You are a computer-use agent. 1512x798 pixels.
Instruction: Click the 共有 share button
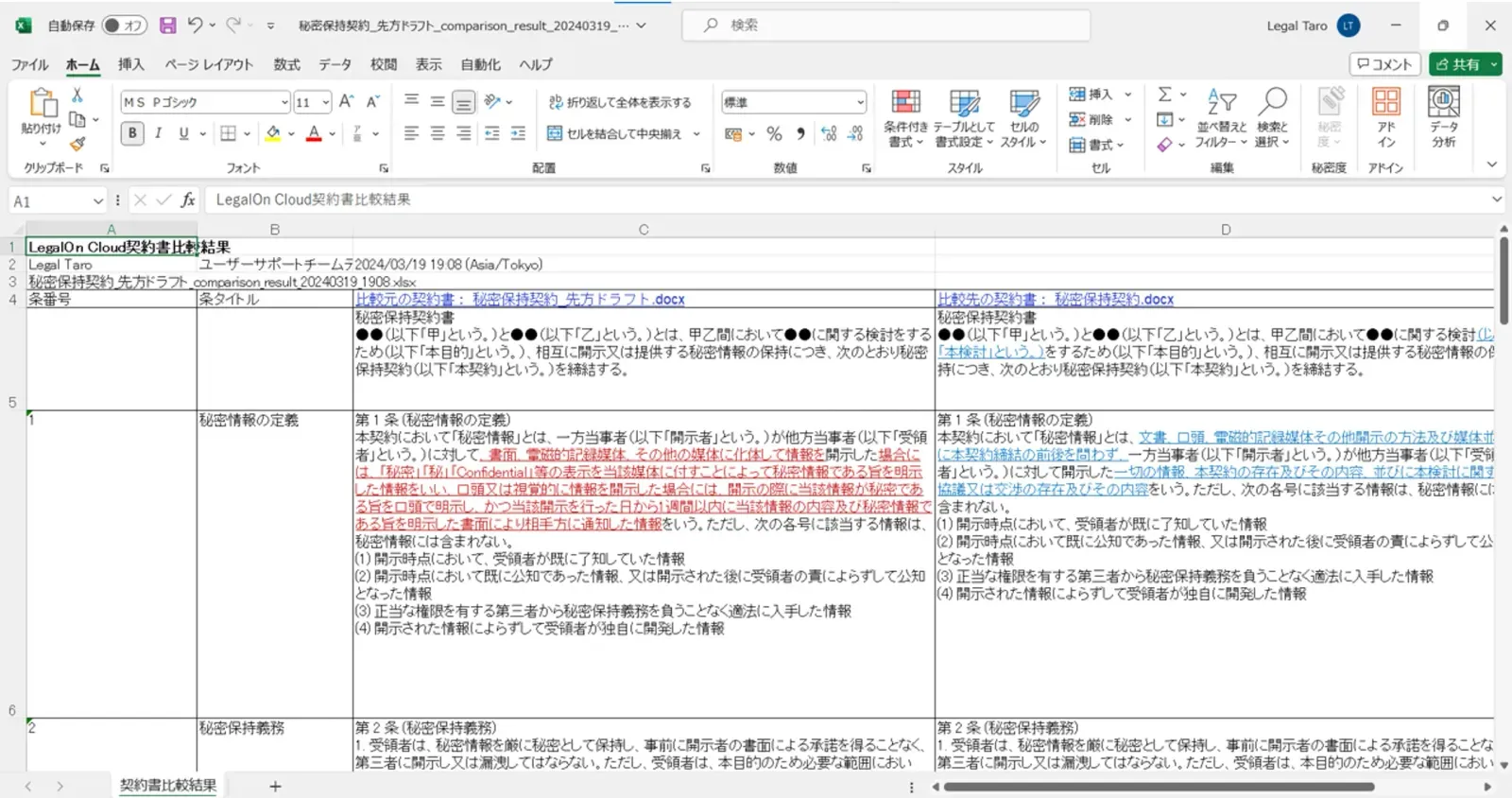(x=1465, y=64)
